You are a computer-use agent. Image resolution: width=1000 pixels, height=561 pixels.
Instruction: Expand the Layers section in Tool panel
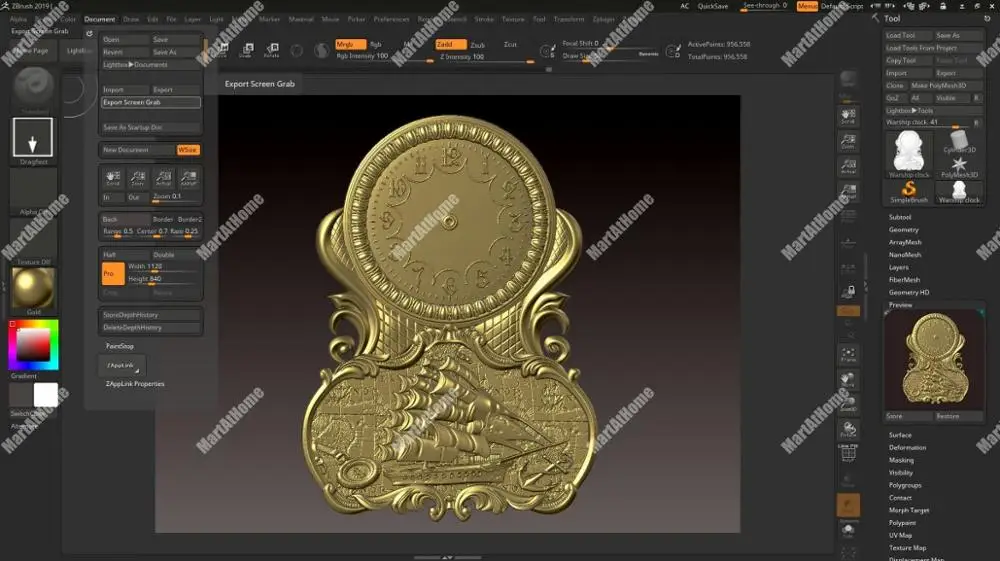(899, 267)
